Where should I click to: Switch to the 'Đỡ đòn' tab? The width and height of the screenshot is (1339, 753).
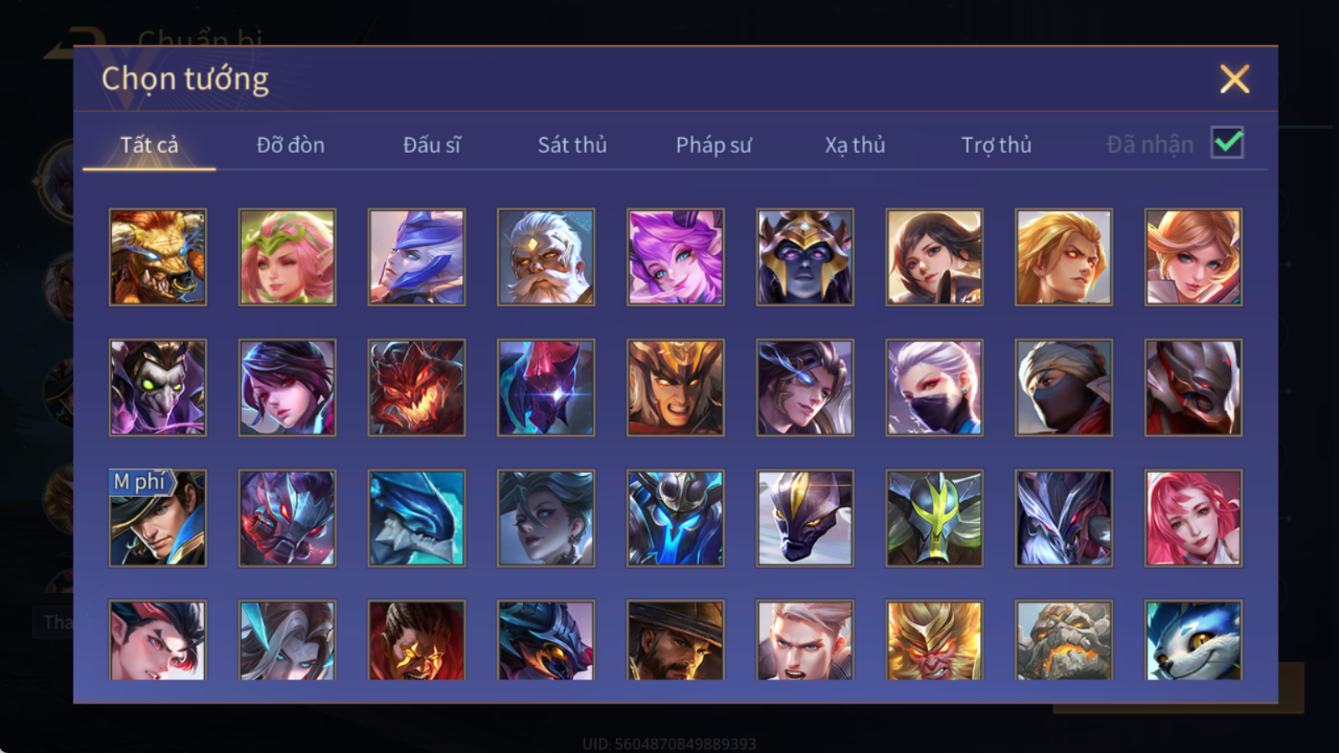click(291, 145)
